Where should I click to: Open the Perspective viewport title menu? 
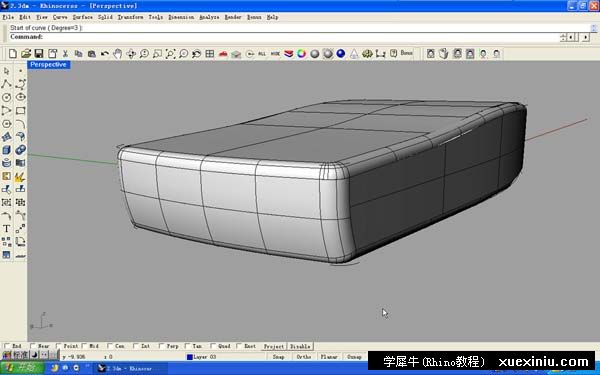(x=48, y=65)
